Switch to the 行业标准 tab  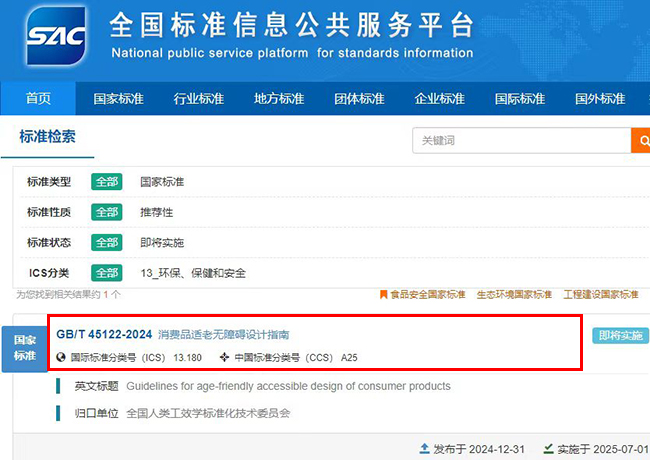[199, 99]
